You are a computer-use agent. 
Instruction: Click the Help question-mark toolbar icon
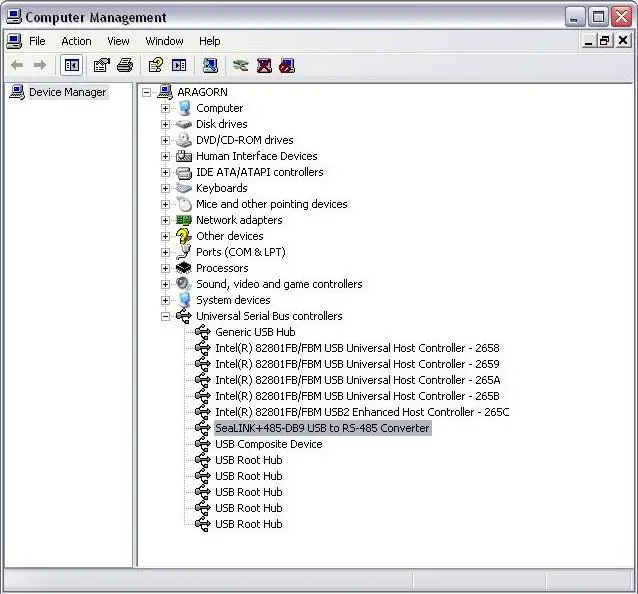point(156,65)
